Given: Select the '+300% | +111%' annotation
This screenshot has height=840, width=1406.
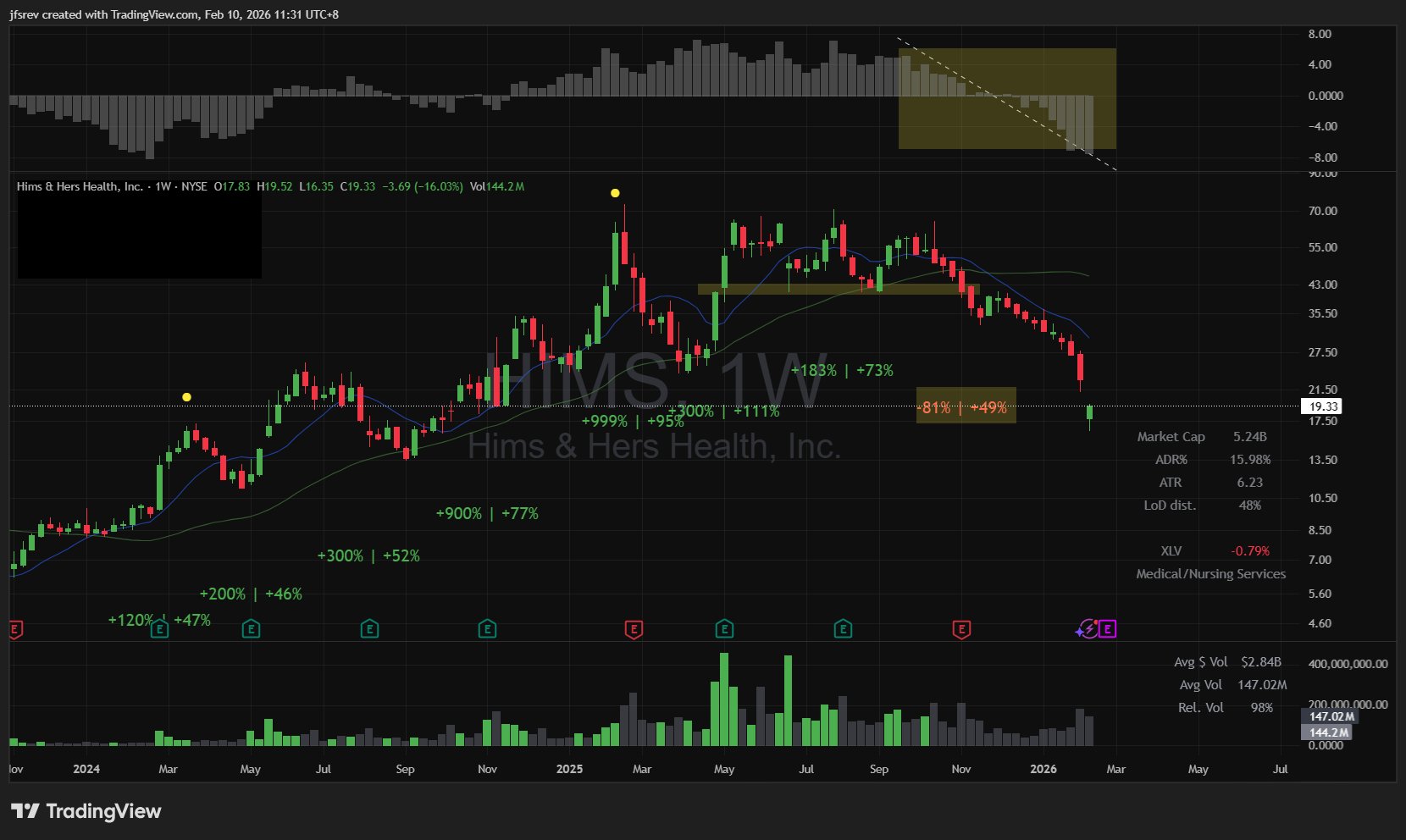Looking at the screenshot, I should pyautogui.click(x=723, y=411).
